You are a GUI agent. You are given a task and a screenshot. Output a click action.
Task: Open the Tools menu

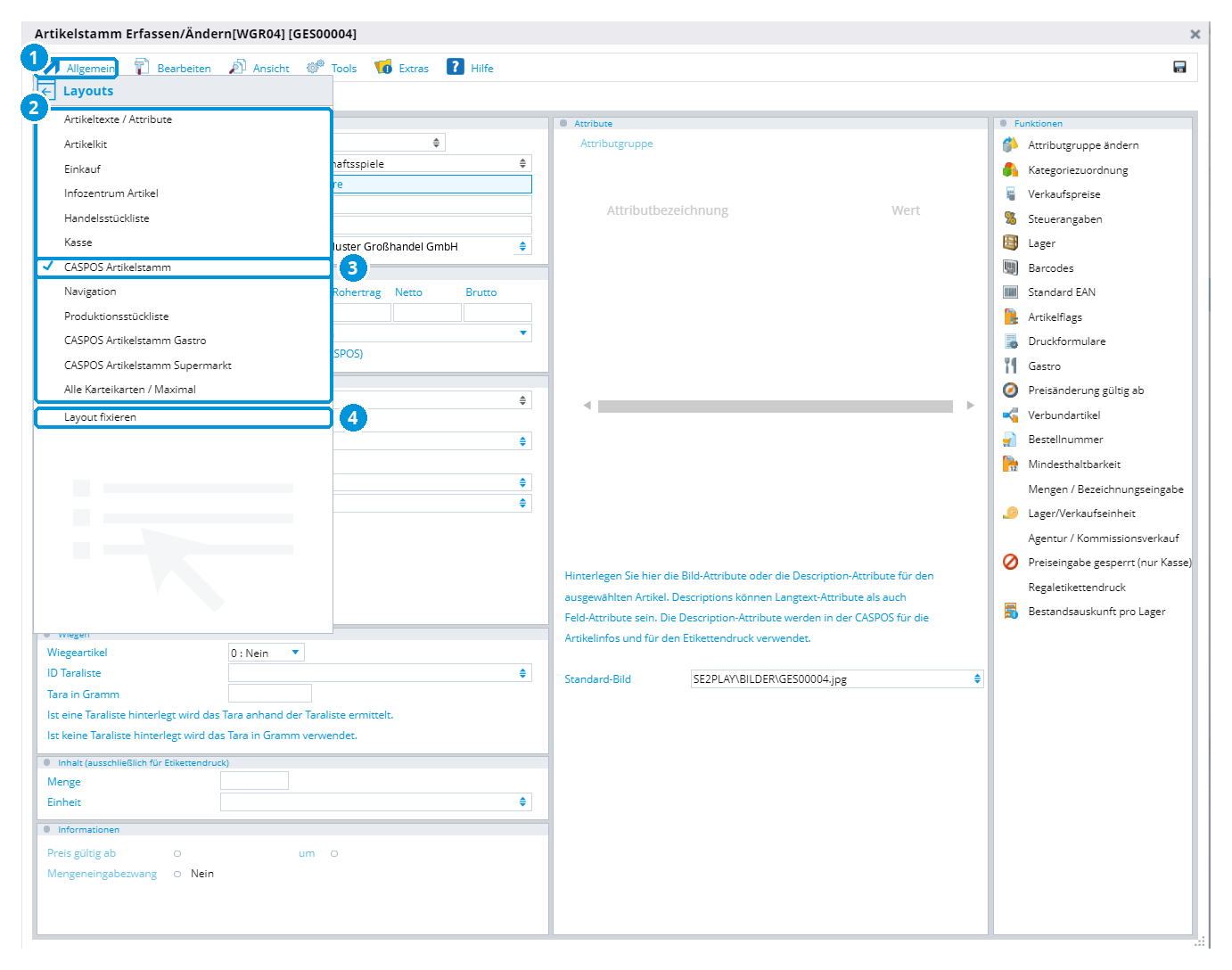(332, 68)
